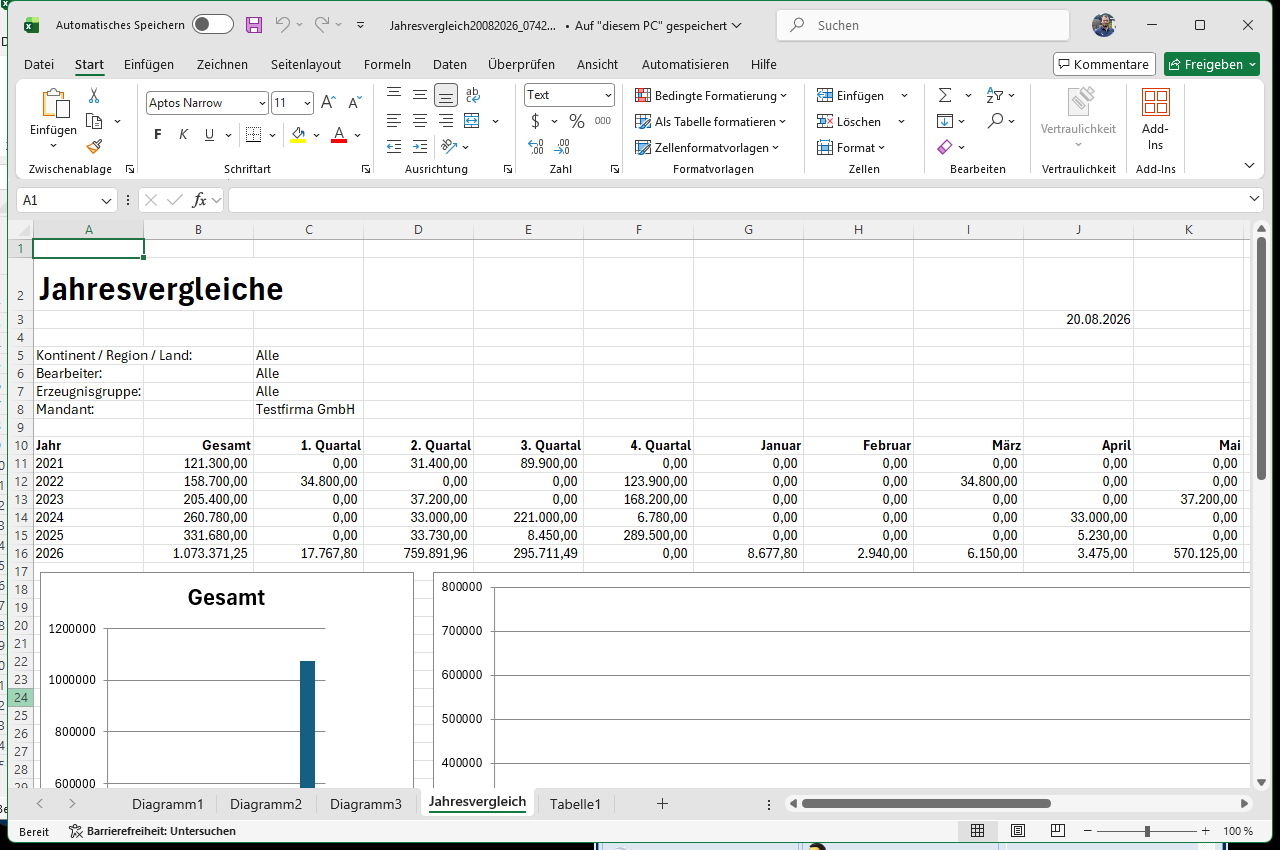The image size is (1280, 850).
Task: Increase indent in Ausrichtung group
Action: click(x=420, y=147)
